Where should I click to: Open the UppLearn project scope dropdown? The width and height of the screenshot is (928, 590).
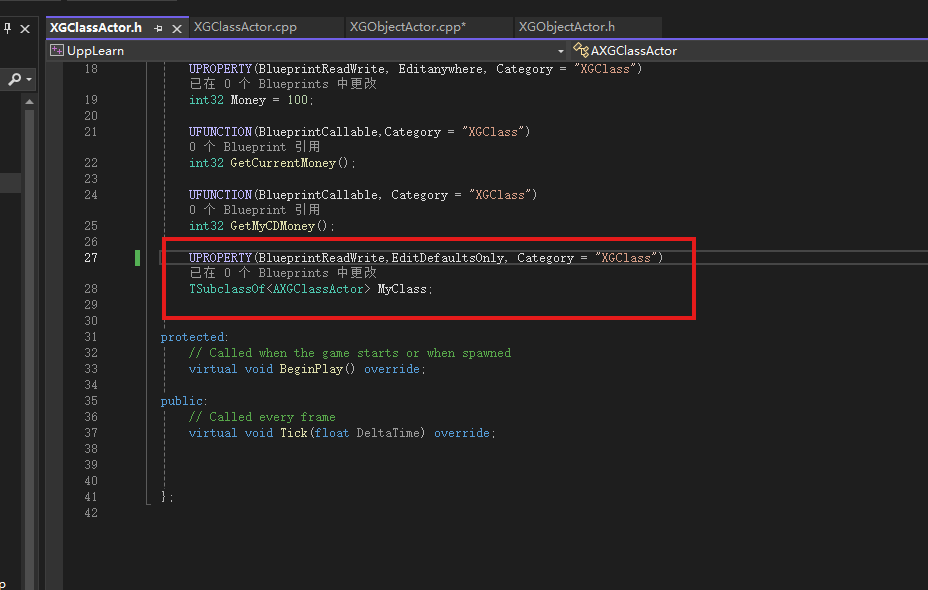pos(560,51)
